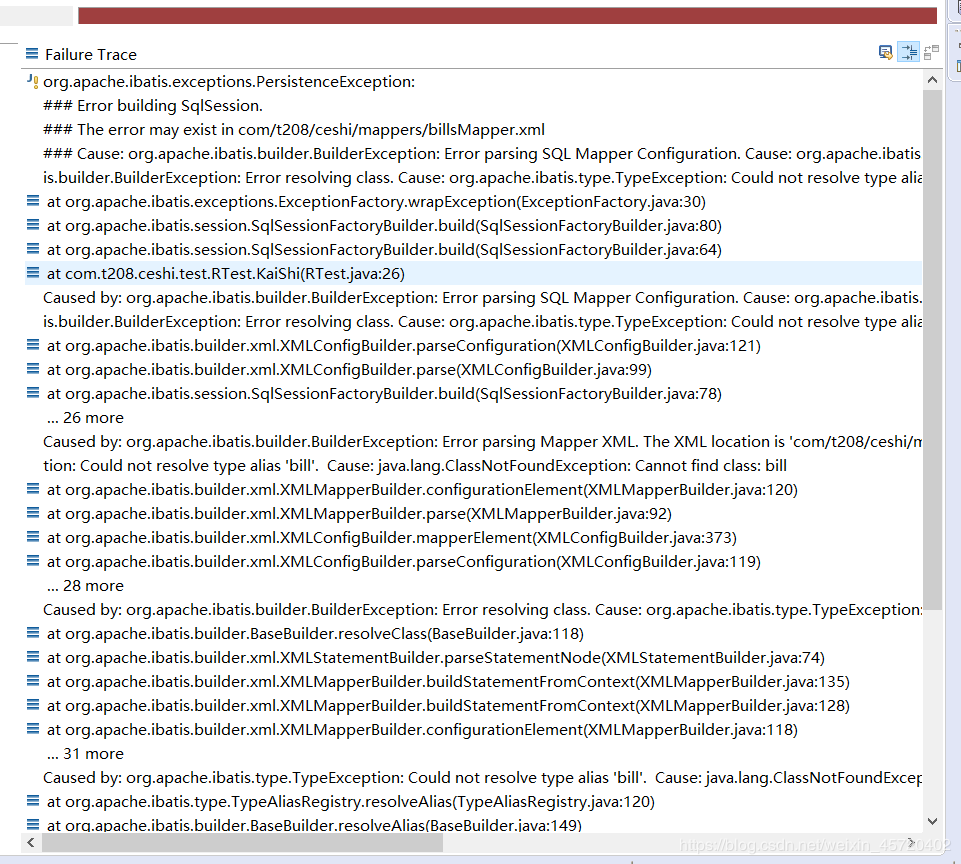Click first 'Caused by: ...Error parsing SQL Mapper Configuration' line
961x864 pixels.
coord(482,298)
